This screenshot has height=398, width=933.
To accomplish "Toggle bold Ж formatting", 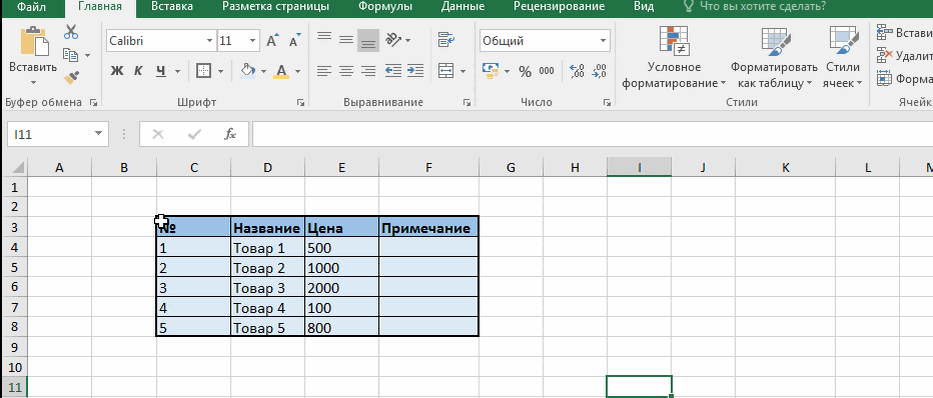I will (117, 71).
